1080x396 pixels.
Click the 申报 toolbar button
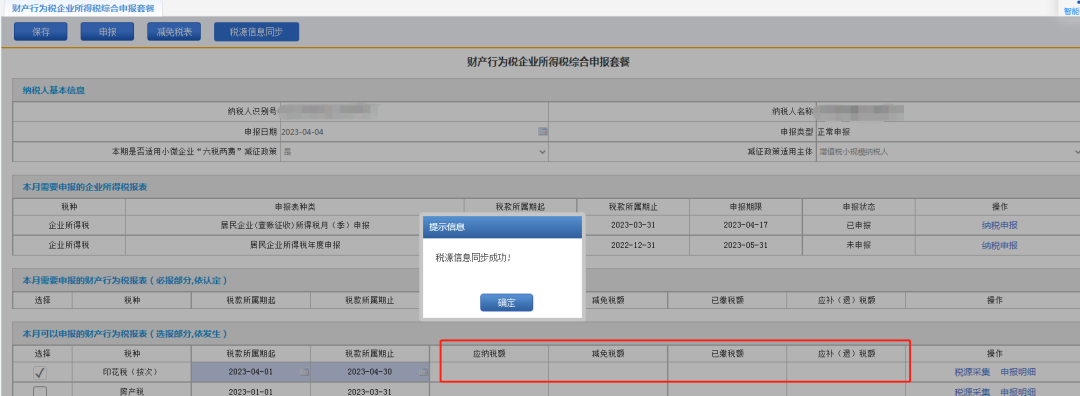[x=107, y=32]
